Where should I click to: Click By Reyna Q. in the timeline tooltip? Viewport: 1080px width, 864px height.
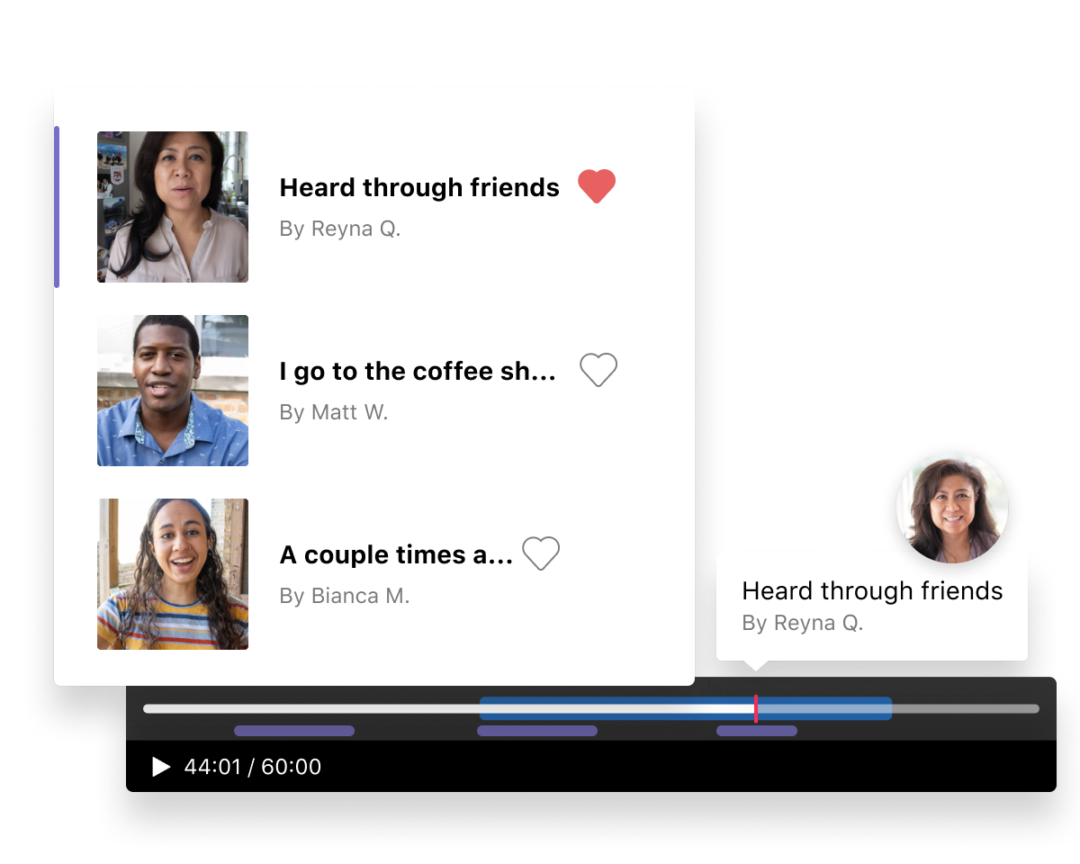click(x=802, y=623)
